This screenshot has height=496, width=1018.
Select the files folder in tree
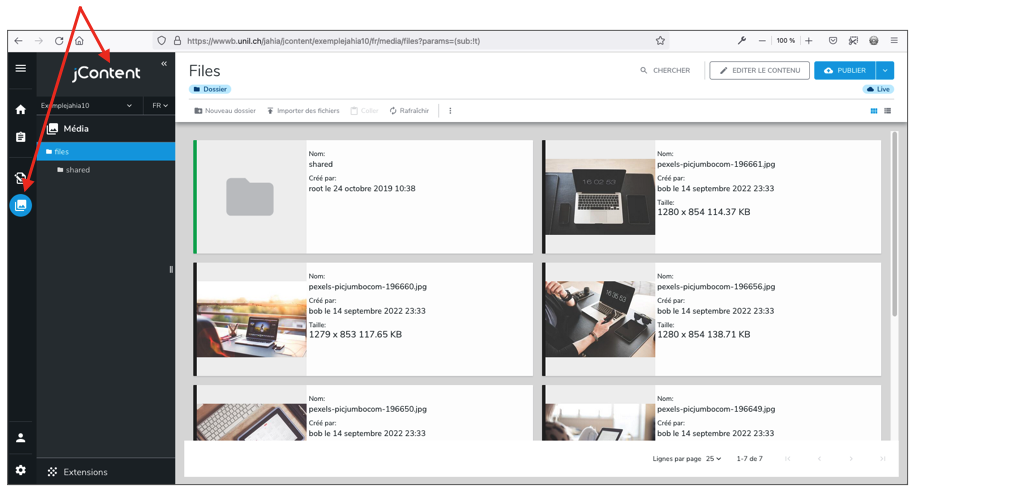[x=62, y=152]
